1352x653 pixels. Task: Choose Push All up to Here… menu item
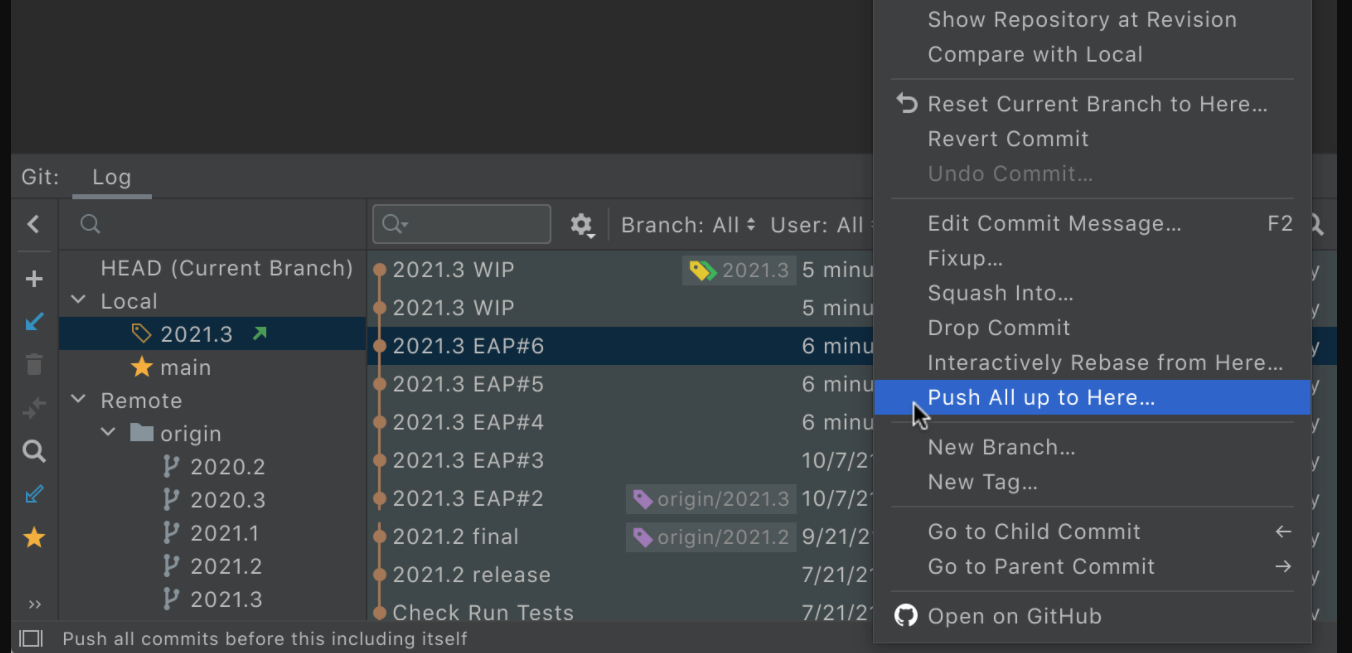(1041, 398)
